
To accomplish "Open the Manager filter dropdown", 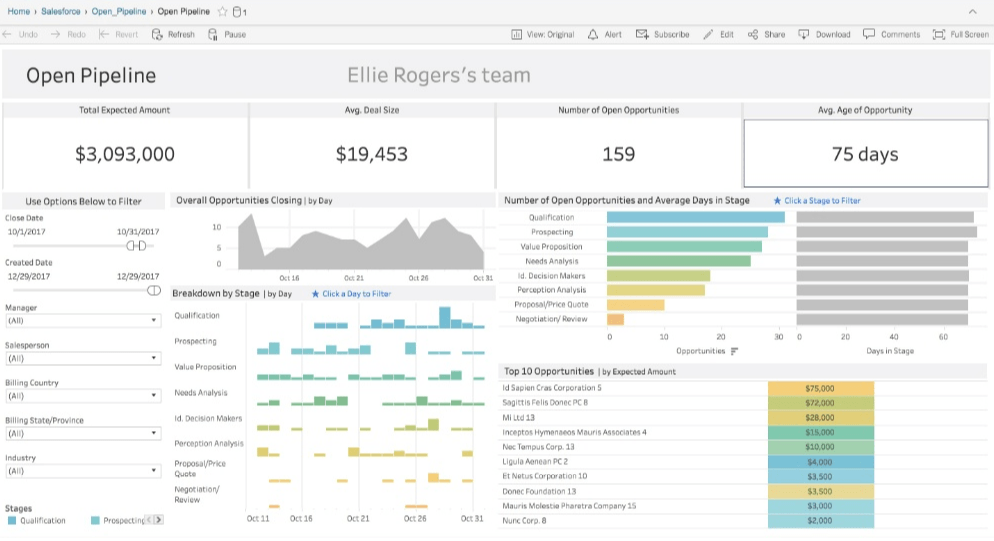I will [82, 321].
